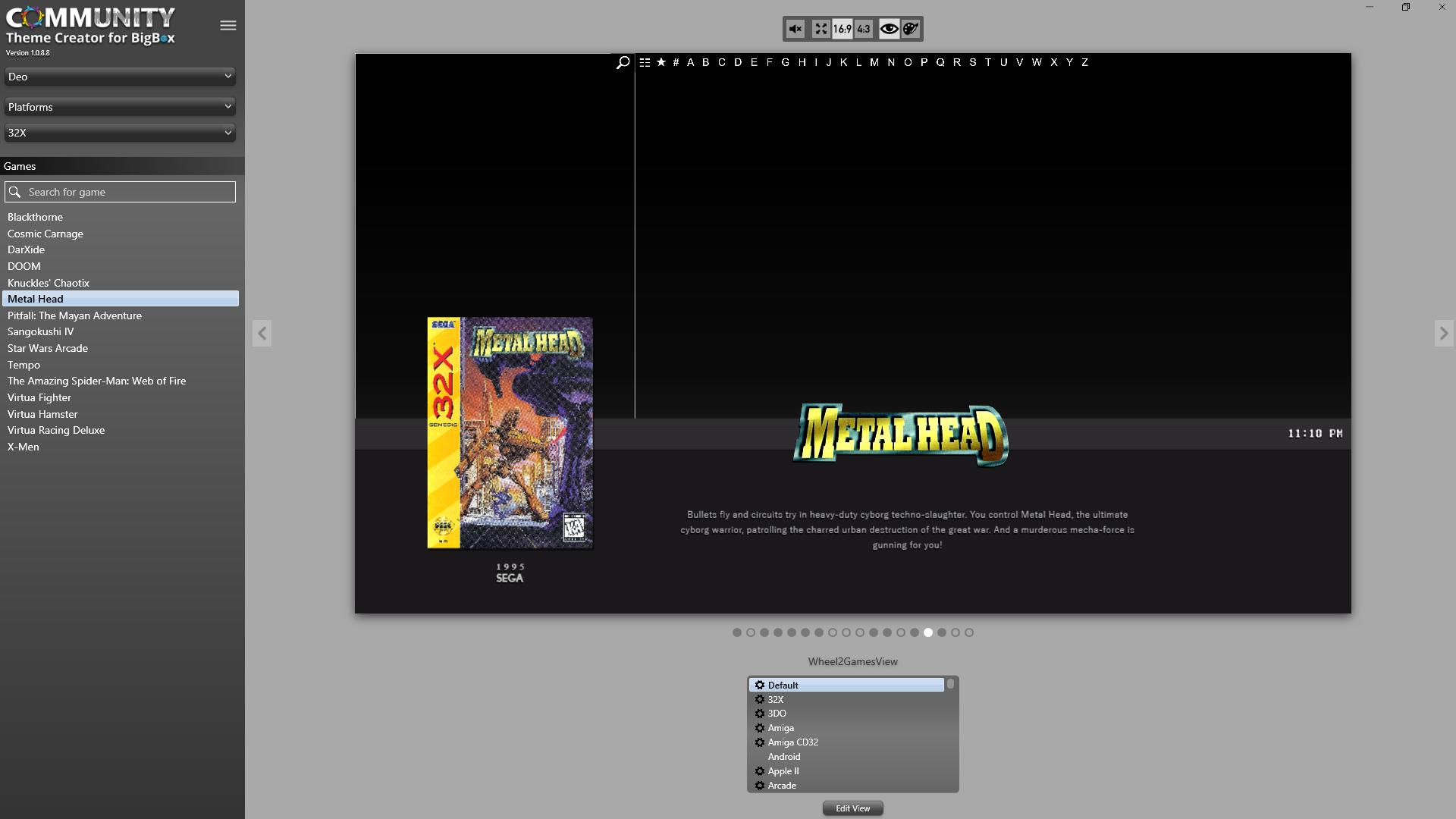Mute the preview audio with the speaker icon
The width and height of the screenshot is (1456, 819).
[795, 29]
